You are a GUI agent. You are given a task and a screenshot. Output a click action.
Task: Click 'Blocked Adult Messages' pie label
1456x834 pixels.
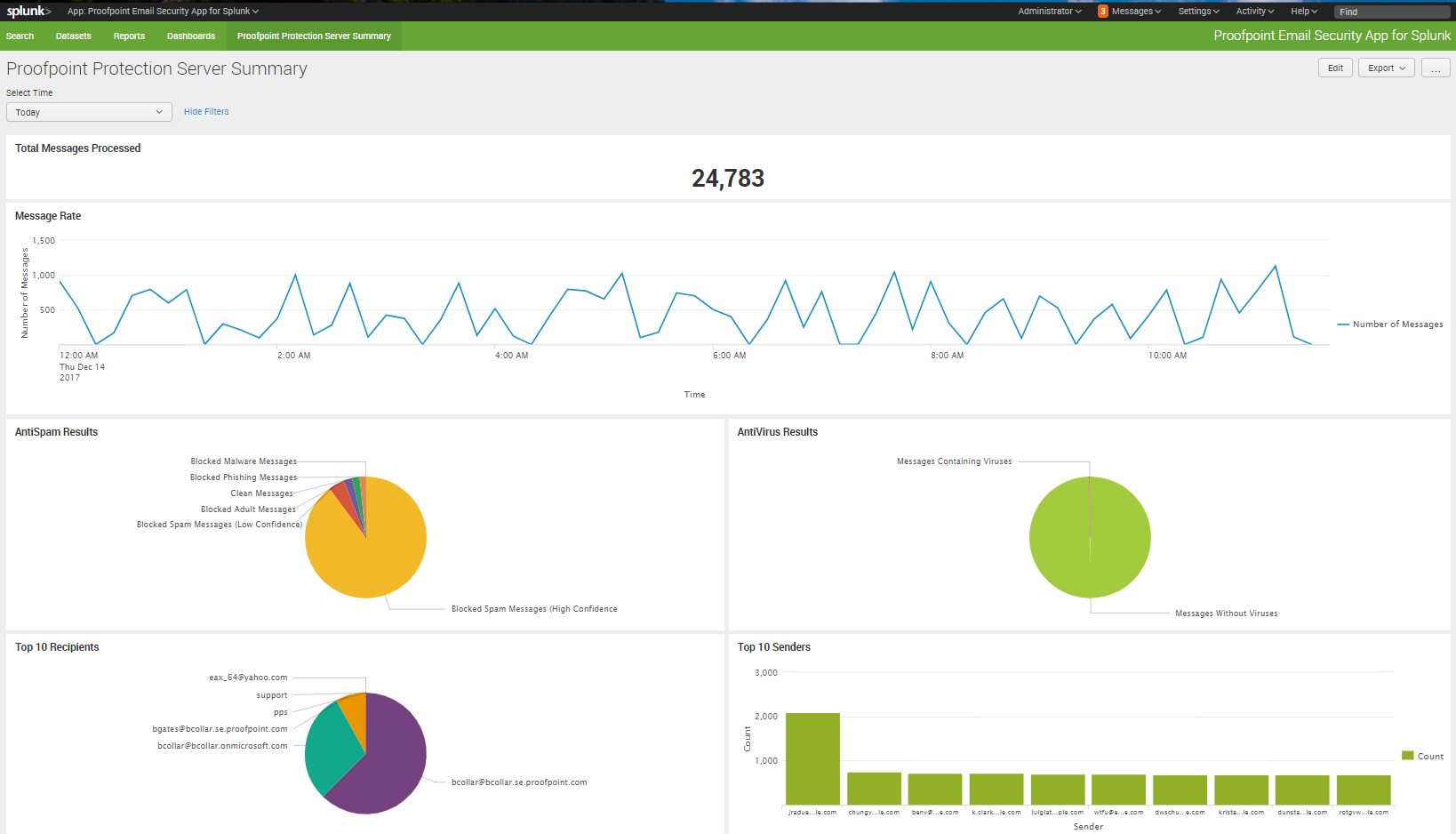(x=248, y=509)
